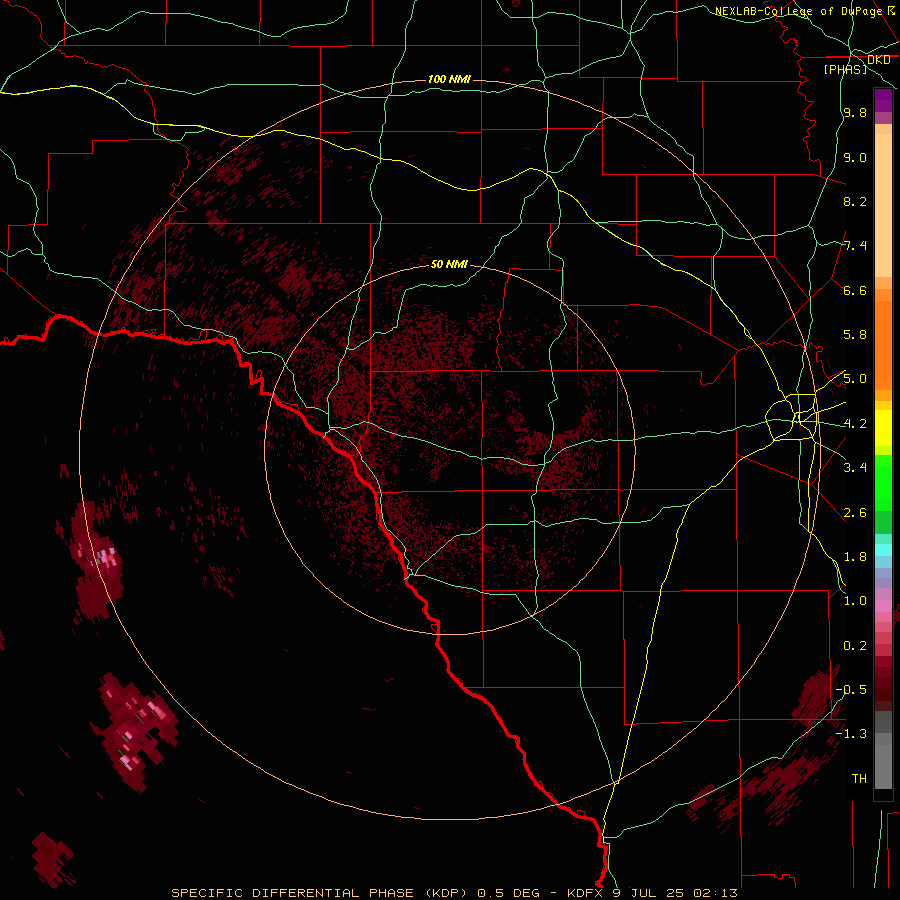Screen dimensions: 900x900
Task: Select the 9.0 value on the KDP scale
Action: tap(855, 157)
